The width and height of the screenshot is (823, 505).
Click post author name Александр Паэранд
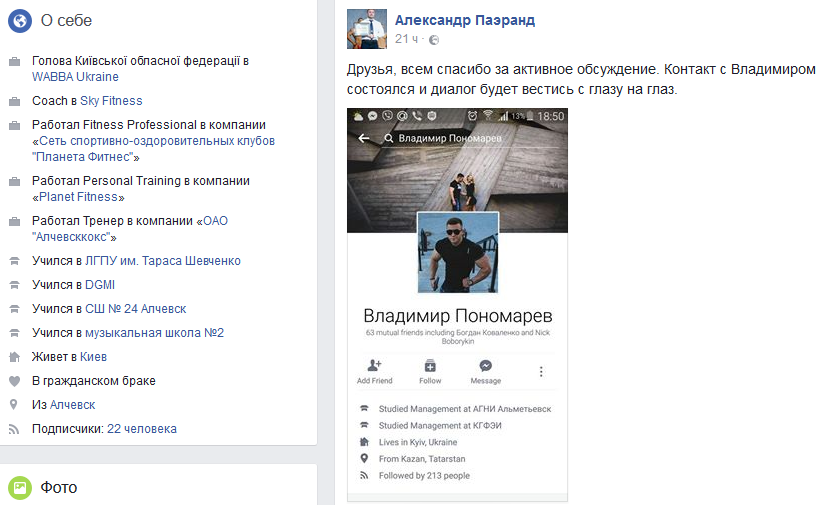coord(464,20)
